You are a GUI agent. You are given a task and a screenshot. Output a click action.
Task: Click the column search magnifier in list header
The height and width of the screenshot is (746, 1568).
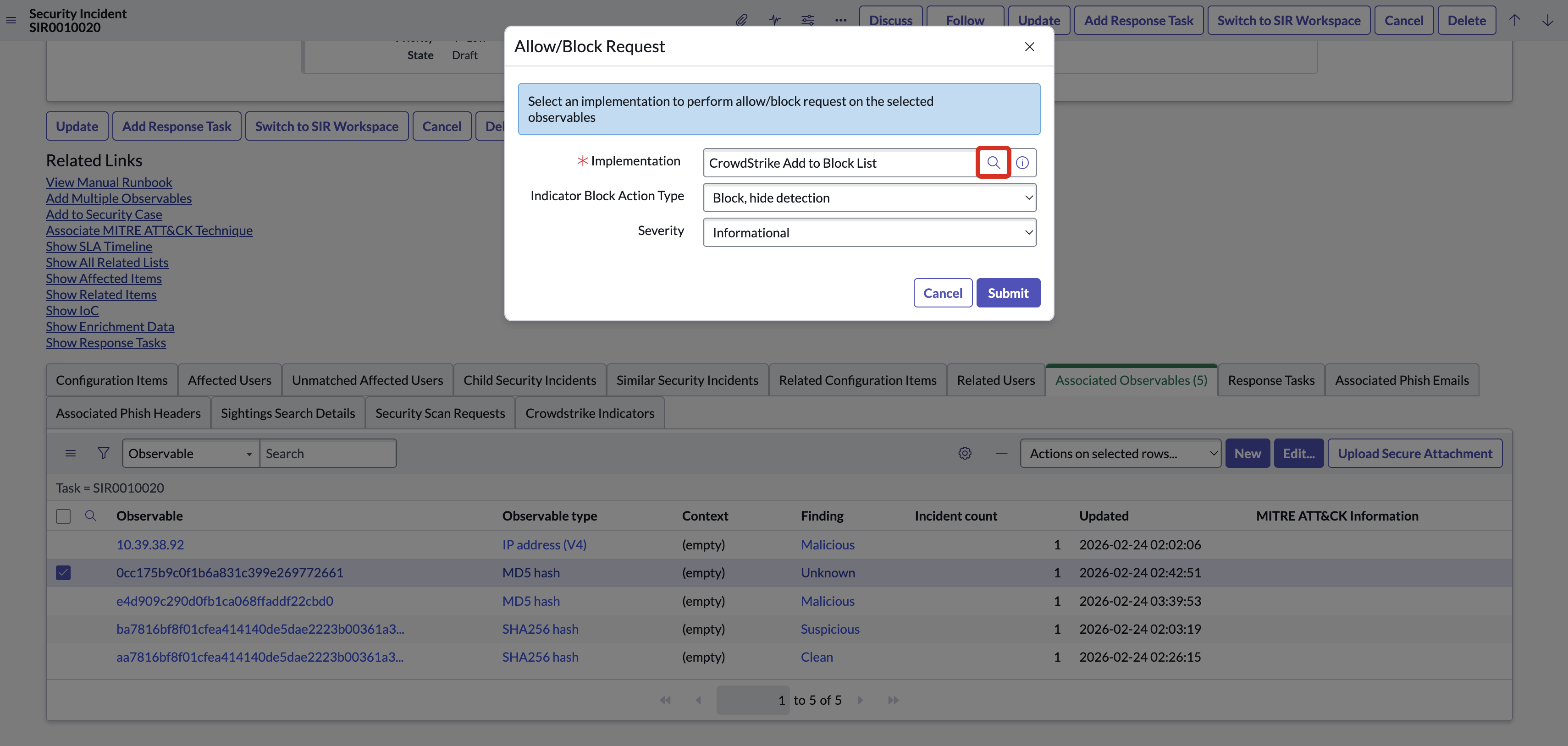coord(91,516)
